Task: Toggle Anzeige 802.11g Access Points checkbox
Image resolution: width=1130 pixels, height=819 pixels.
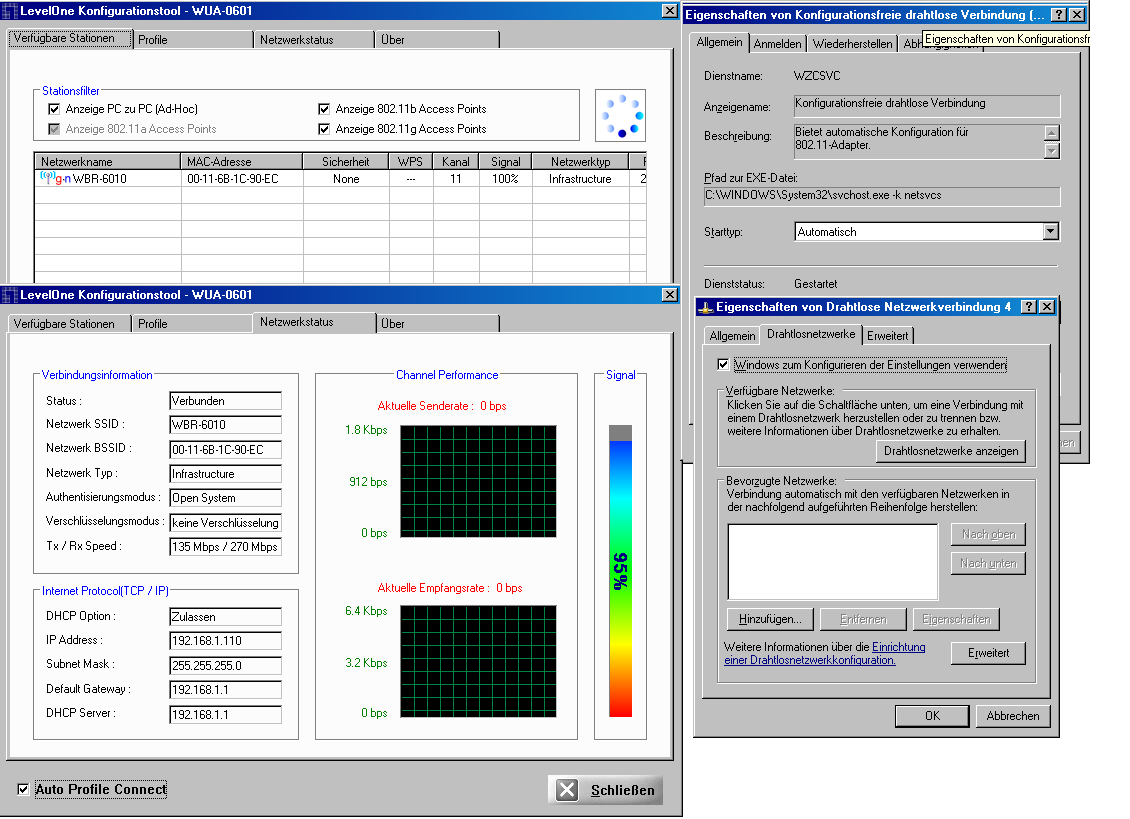Action: click(x=324, y=129)
